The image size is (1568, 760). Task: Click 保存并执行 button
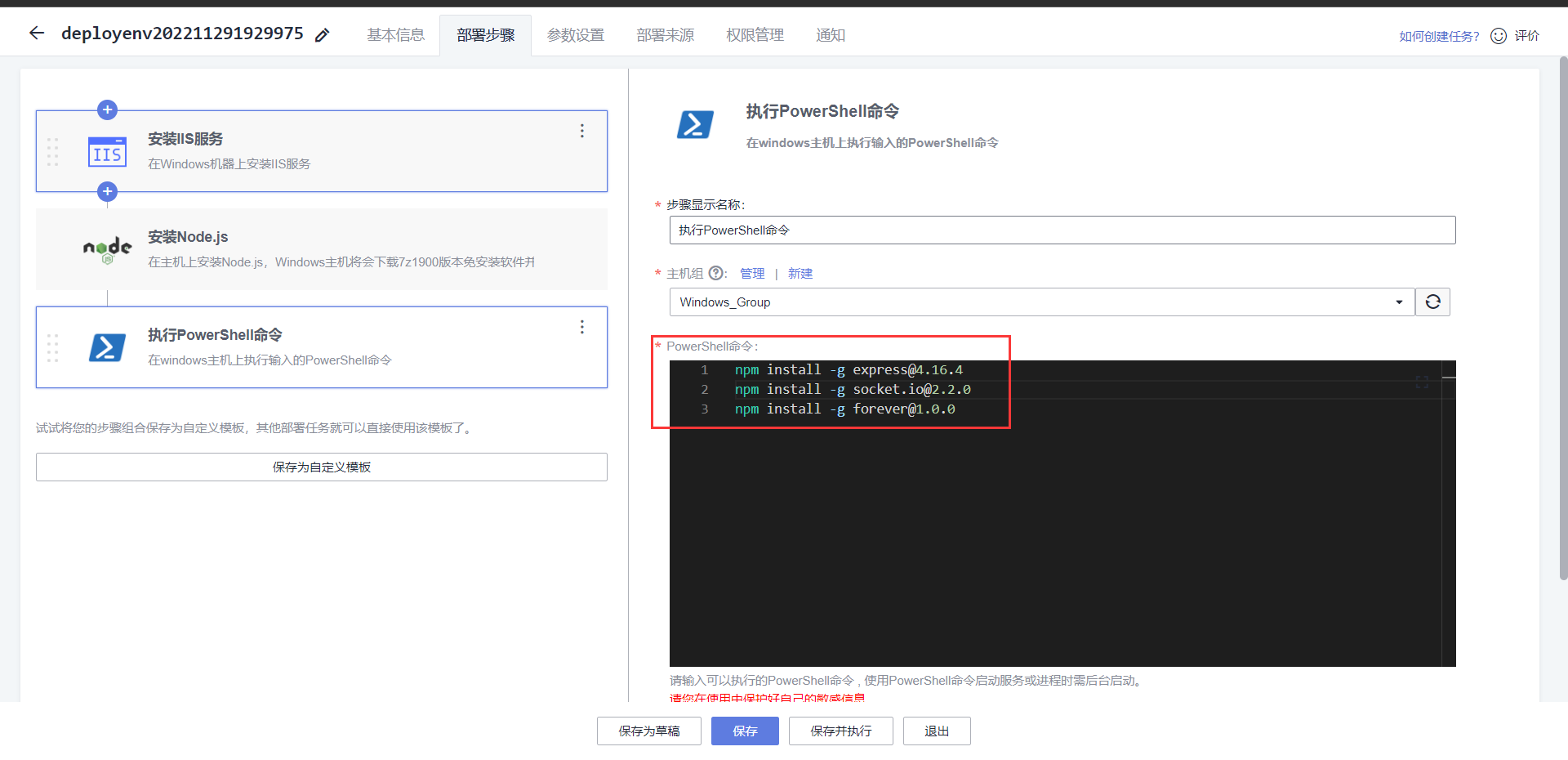click(x=841, y=731)
